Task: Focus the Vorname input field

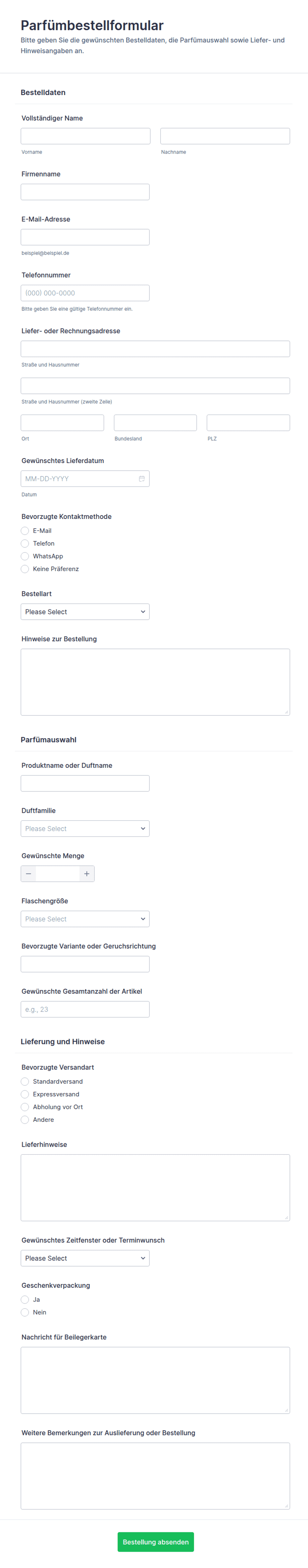Action: [x=85, y=136]
